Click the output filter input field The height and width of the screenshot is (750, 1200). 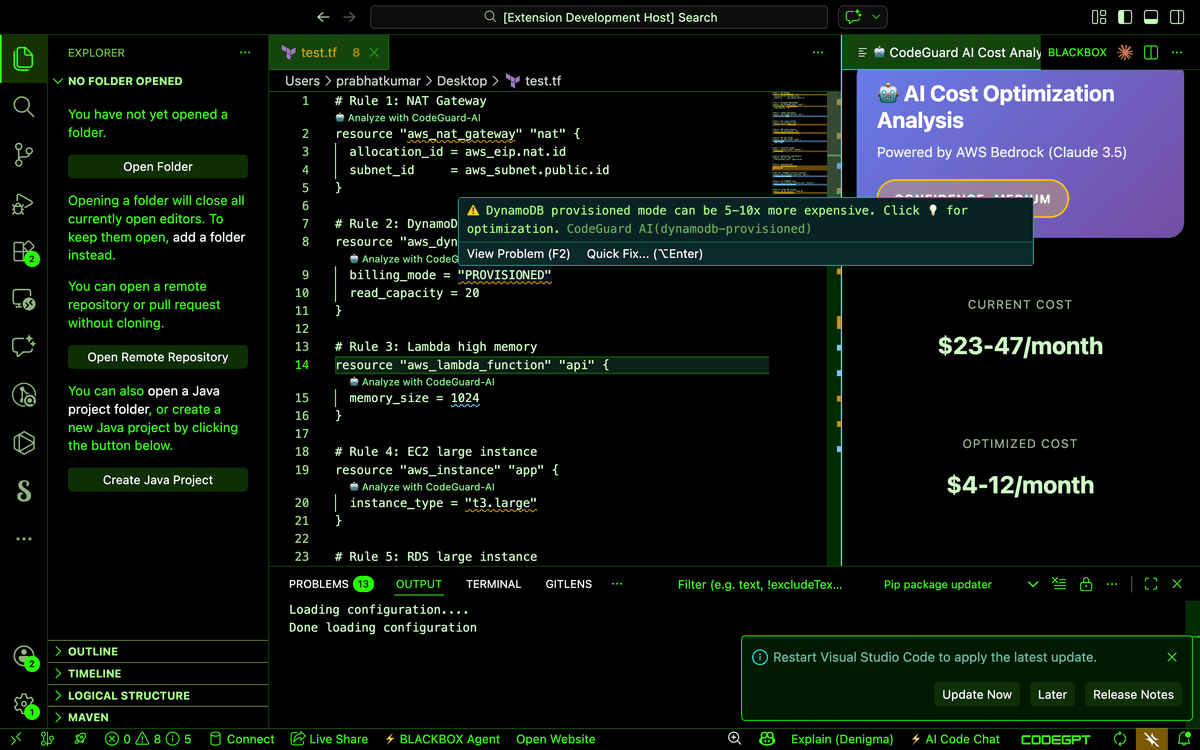[760, 584]
